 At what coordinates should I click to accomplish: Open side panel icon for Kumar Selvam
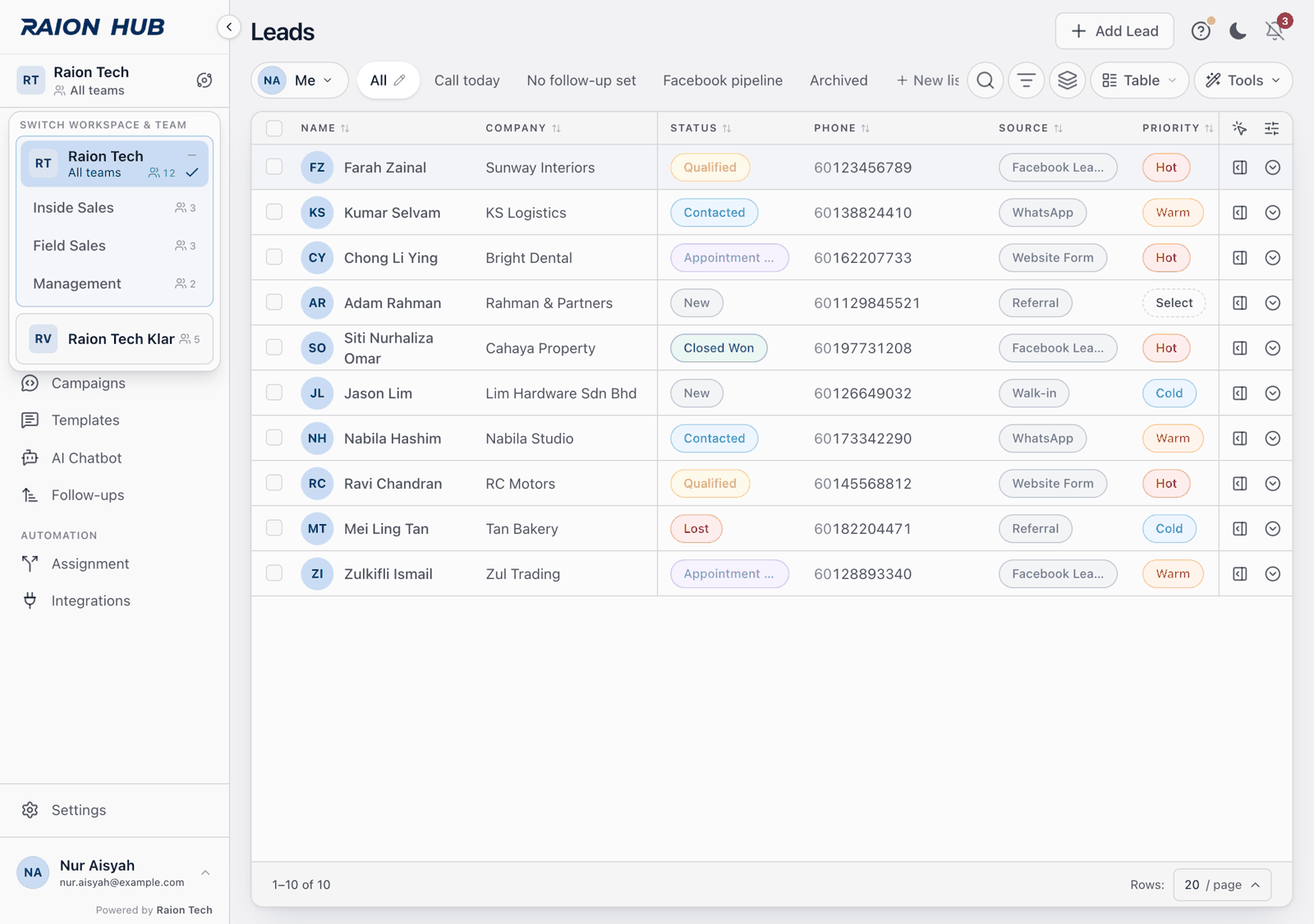[x=1240, y=213]
